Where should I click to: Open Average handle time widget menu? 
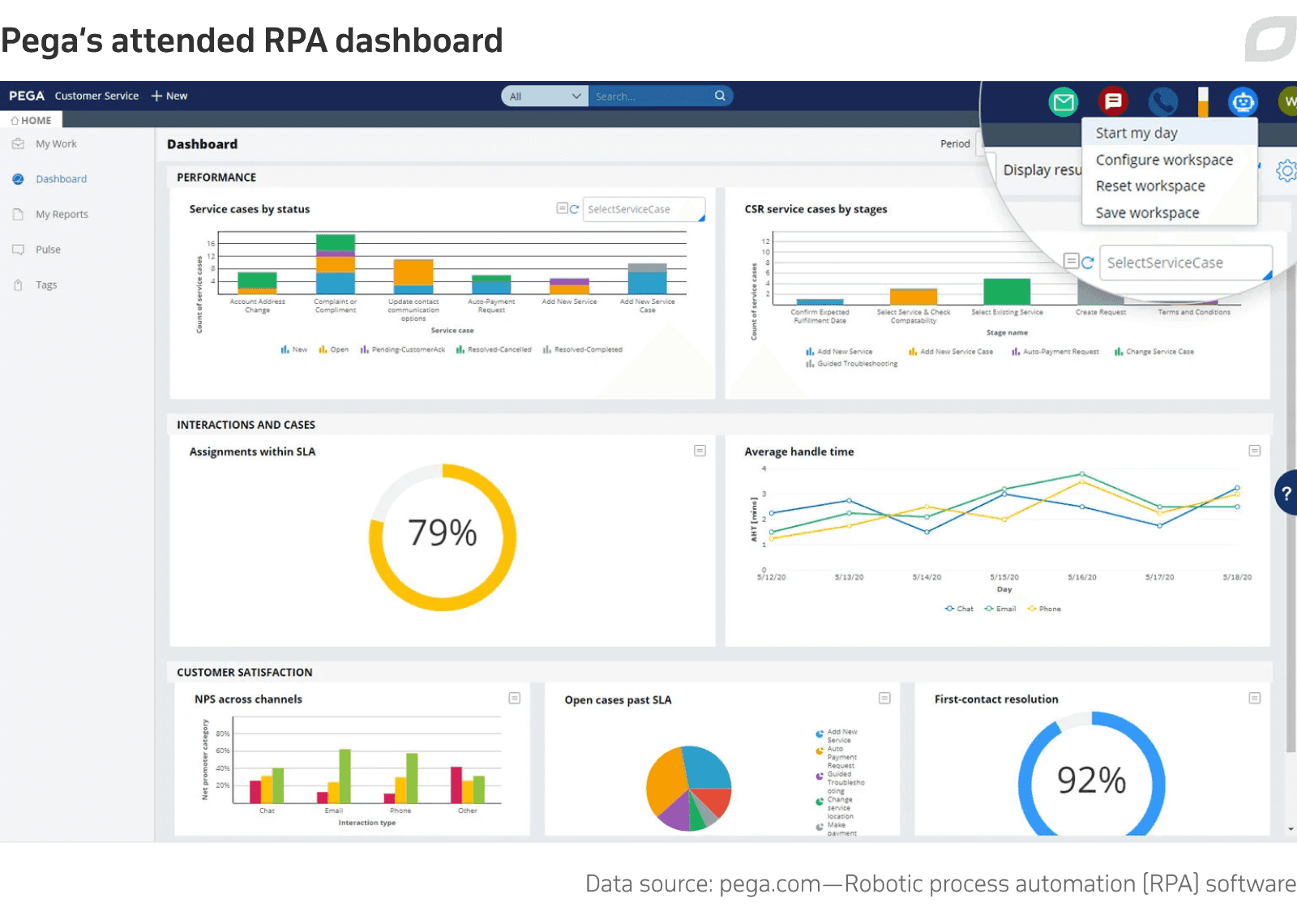point(1254,451)
